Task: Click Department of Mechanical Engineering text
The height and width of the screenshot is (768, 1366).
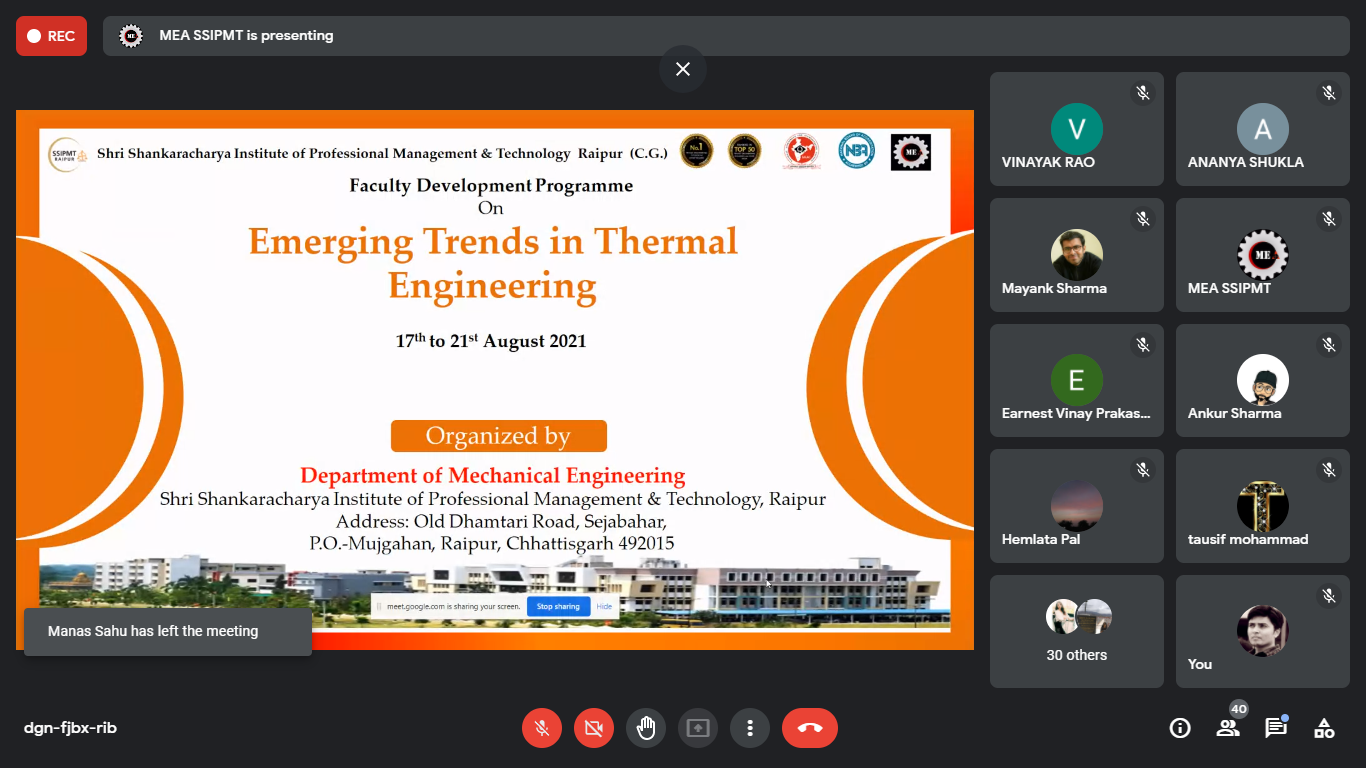Action: (493, 476)
